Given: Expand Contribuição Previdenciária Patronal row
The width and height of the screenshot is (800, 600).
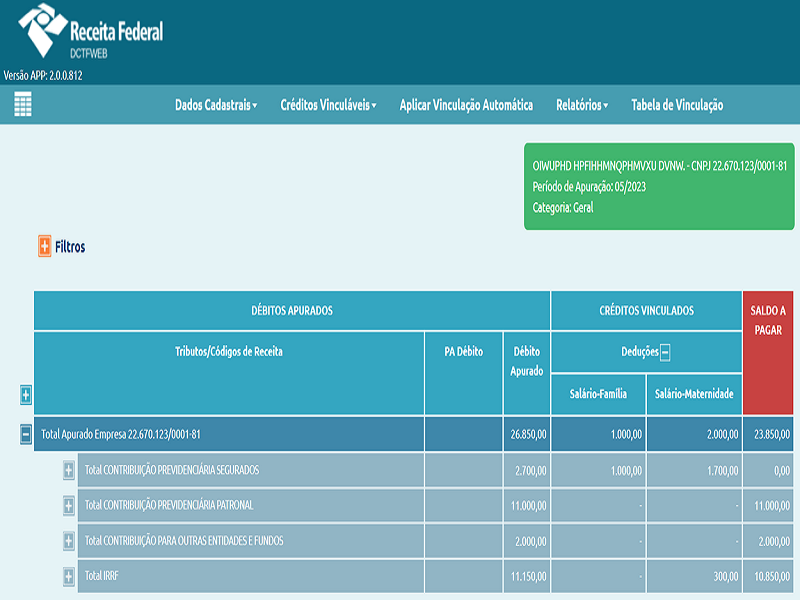Looking at the screenshot, I should pyautogui.click(x=69, y=505).
